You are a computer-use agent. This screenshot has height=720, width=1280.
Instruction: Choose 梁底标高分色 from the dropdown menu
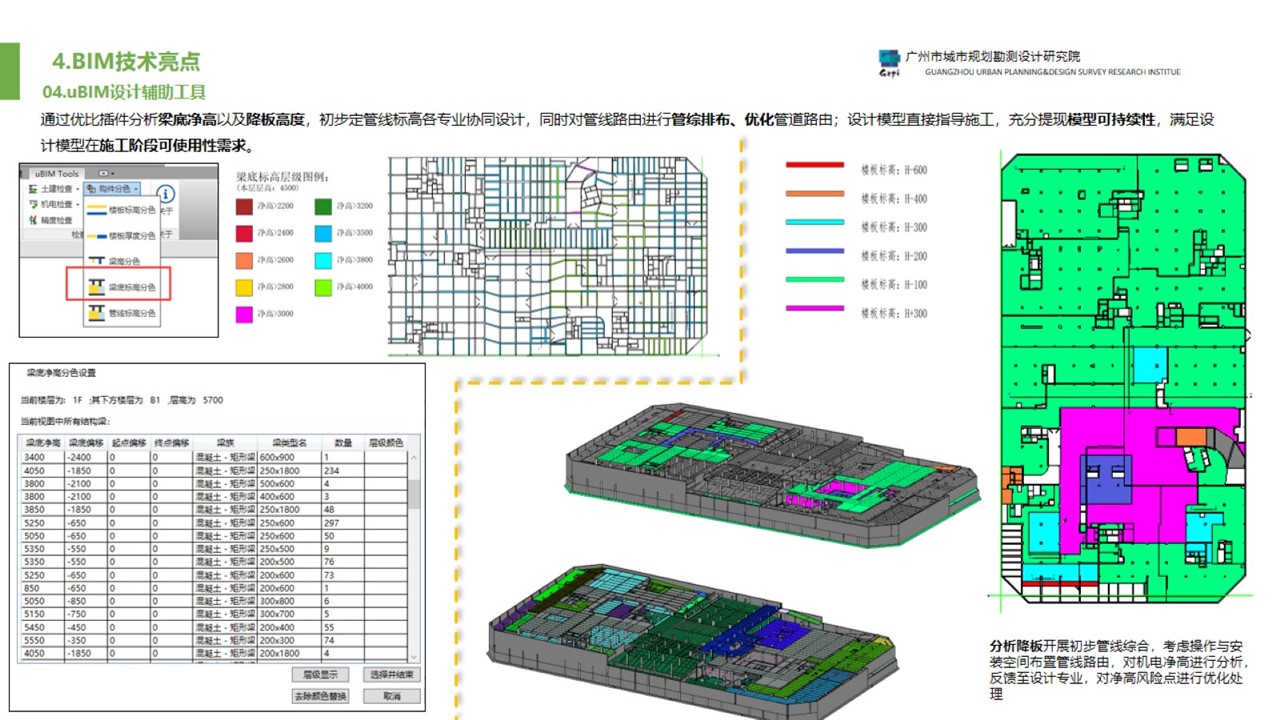click(122, 287)
